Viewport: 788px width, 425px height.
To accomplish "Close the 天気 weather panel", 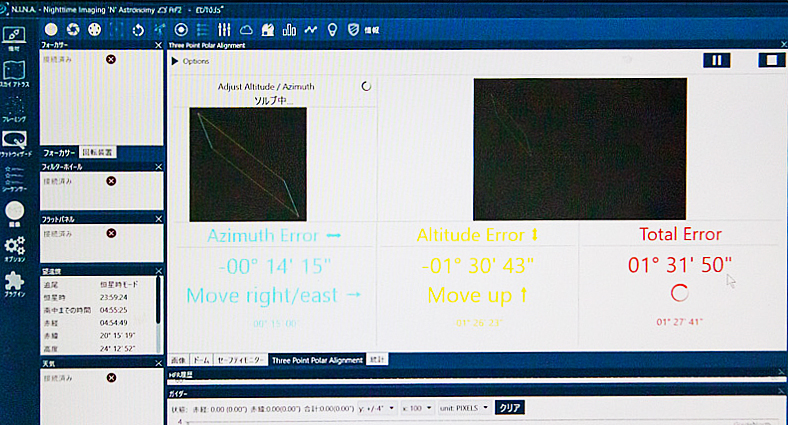I will click(x=159, y=363).
